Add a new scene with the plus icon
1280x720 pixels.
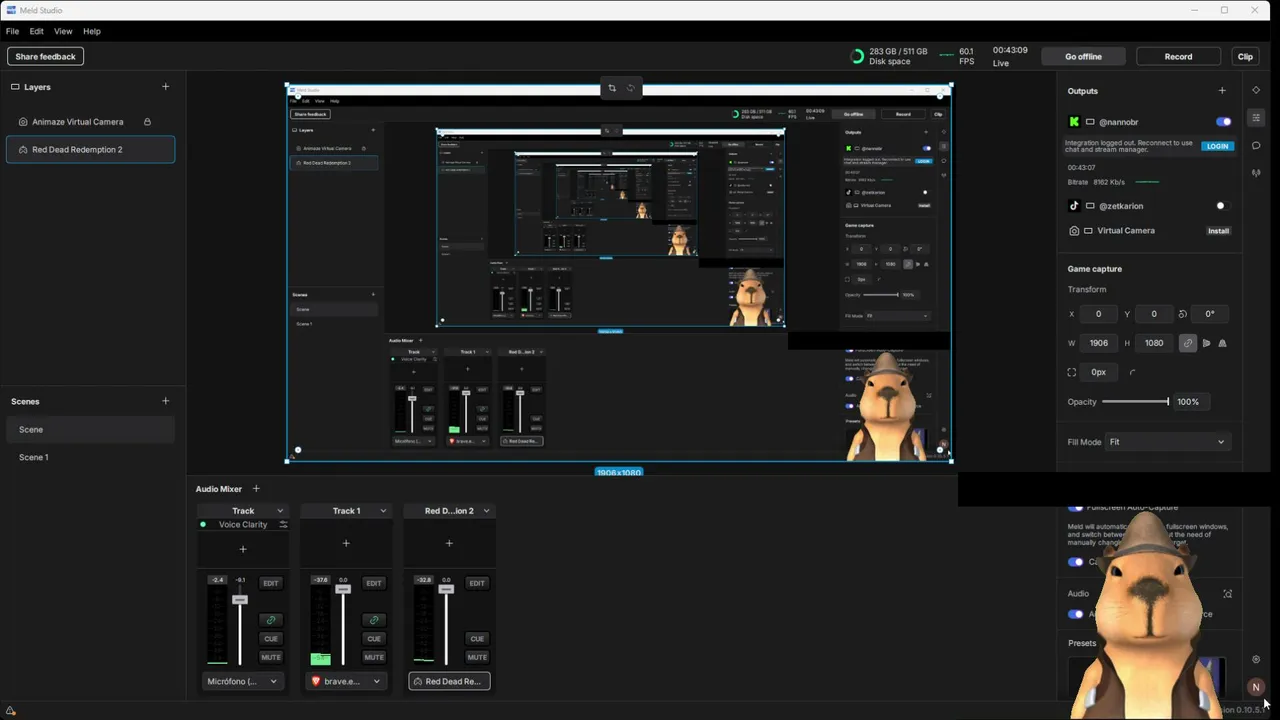166,401
